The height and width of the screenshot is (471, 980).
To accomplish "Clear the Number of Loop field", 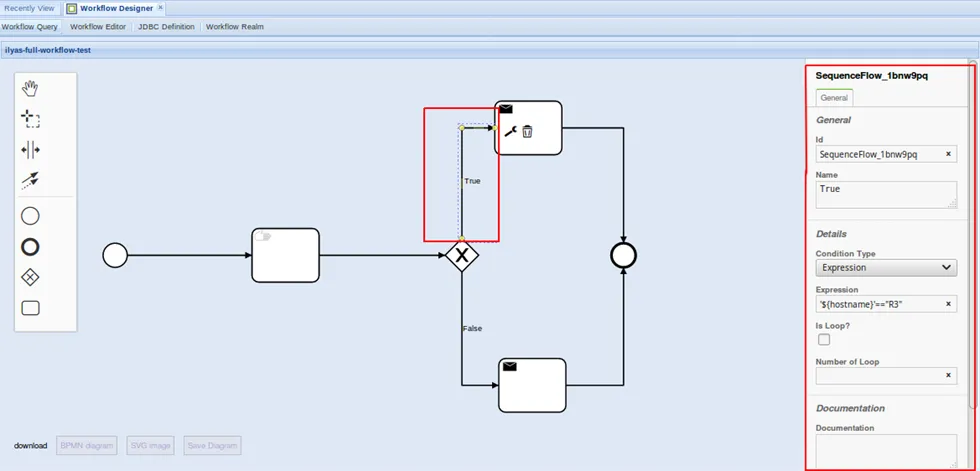I will [x=948, y=375].
